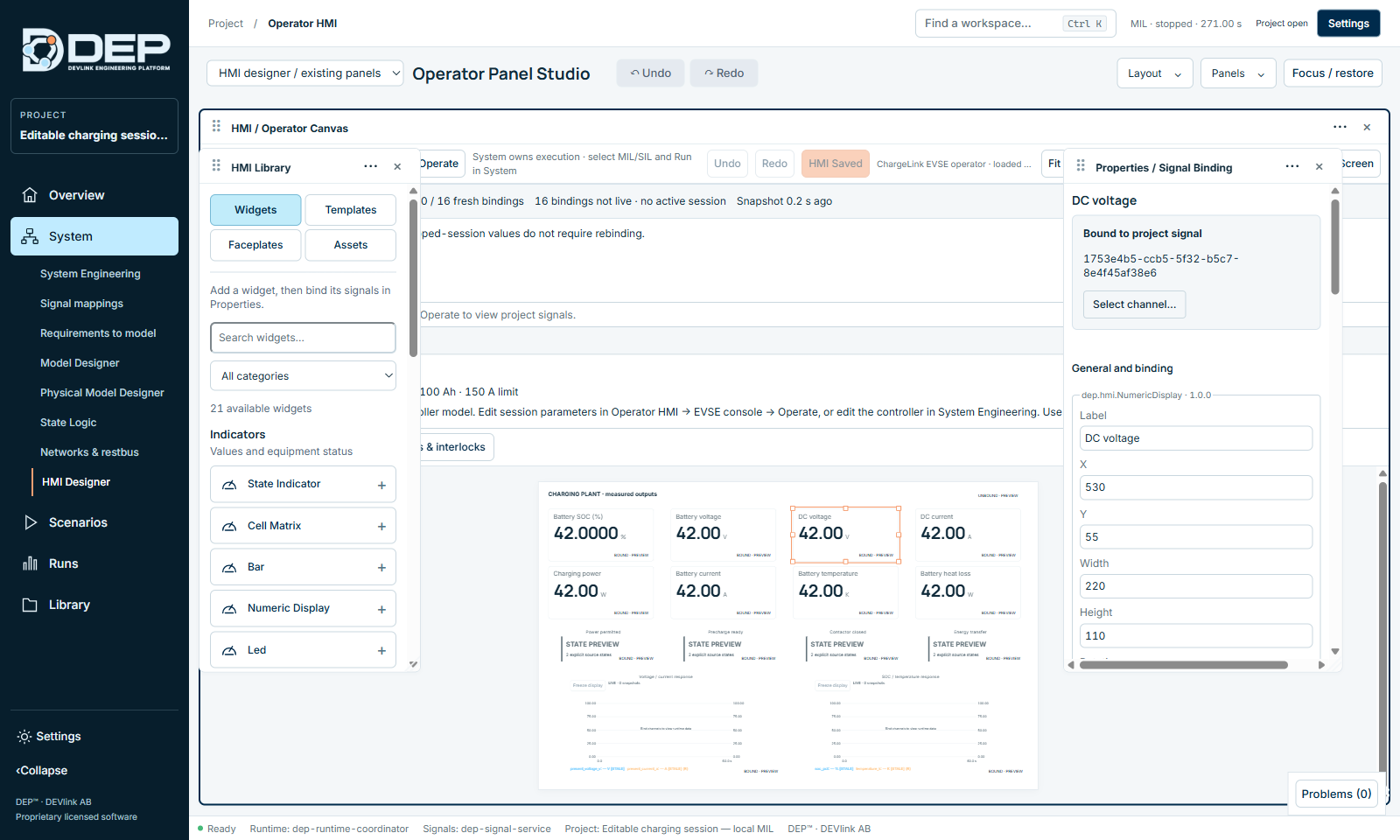Screen dimensions: 1400x840
Task: Click the Scenarios play icon
Action: (x=30, y=522)
